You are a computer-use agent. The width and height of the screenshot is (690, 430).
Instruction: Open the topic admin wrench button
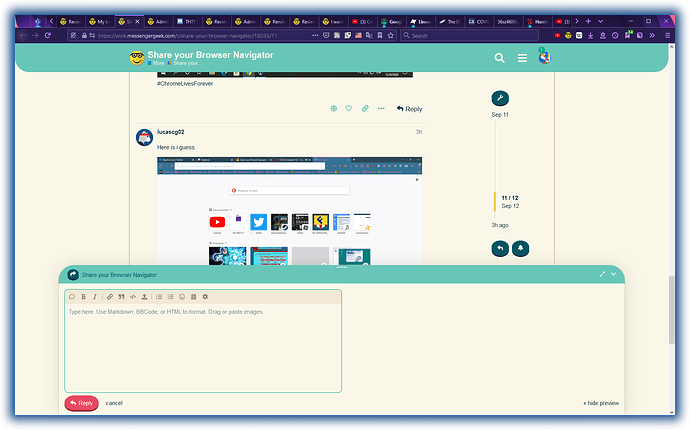point(500,98)
